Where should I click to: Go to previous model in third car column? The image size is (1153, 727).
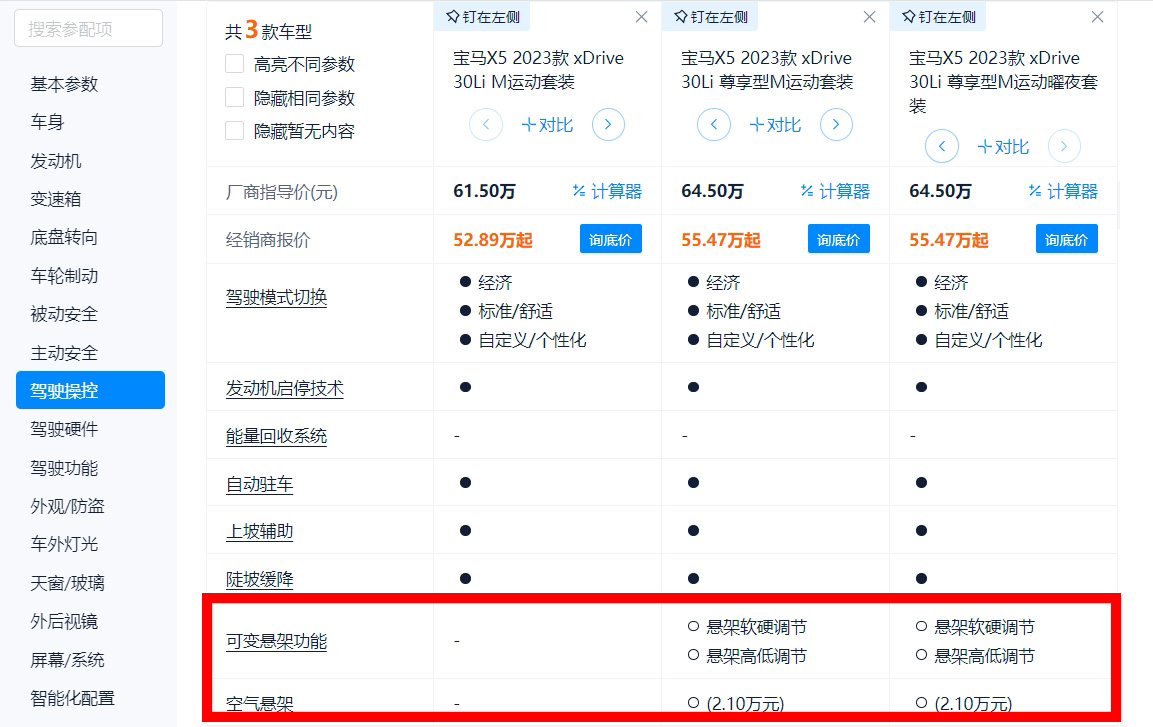[x=942, y=146]
